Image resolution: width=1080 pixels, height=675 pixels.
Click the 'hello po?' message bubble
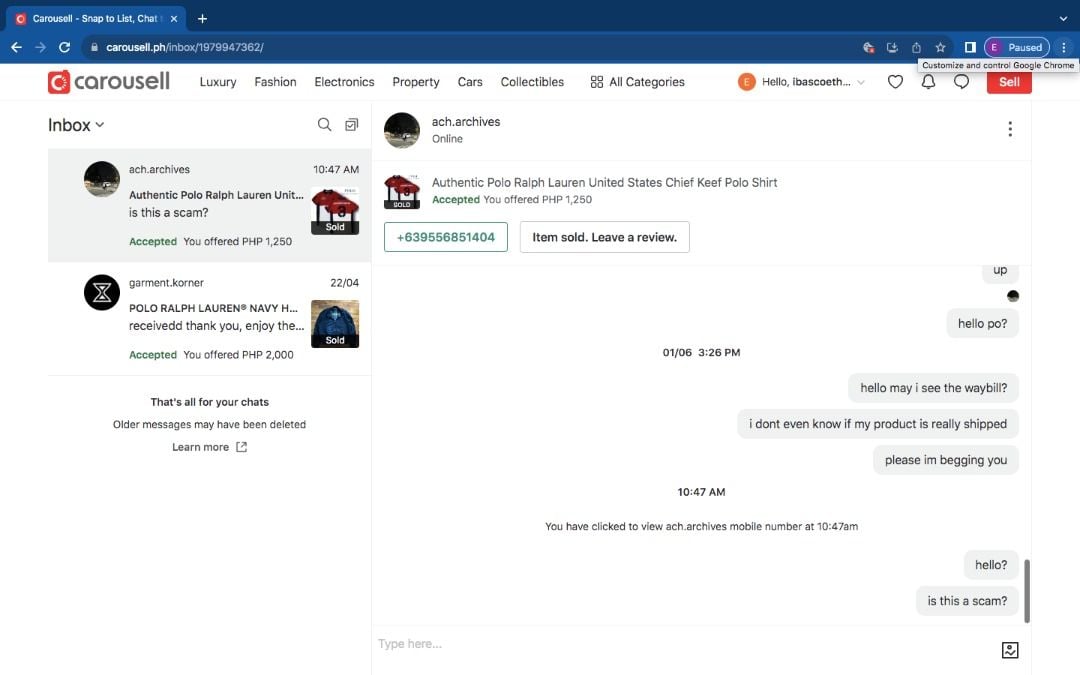click(x=982, y=324)
